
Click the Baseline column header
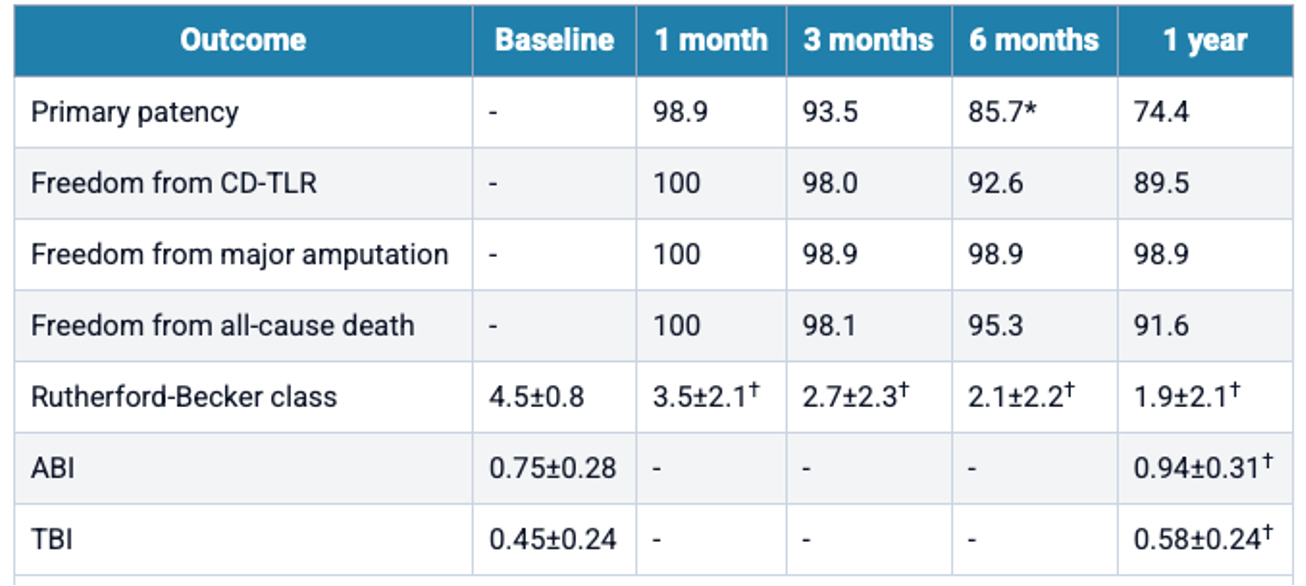tap(554, 41)
